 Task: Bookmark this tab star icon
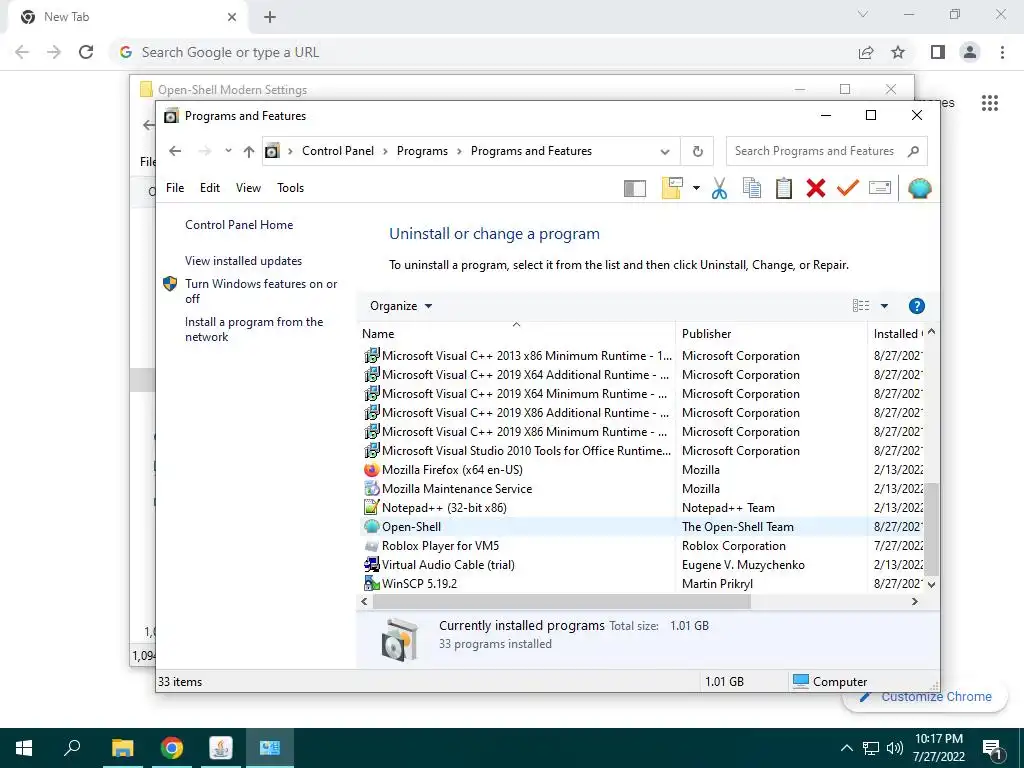pos(898,52)
